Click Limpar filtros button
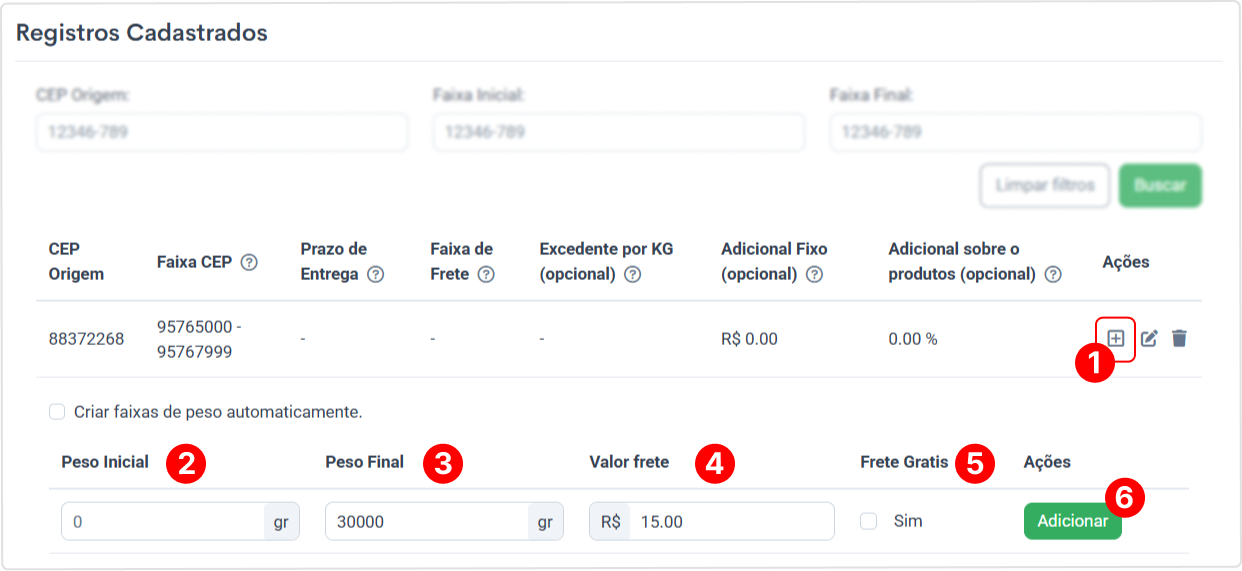Viewport: 1242px width, 571px height. pyautogui.click(x=1045, y=186)
